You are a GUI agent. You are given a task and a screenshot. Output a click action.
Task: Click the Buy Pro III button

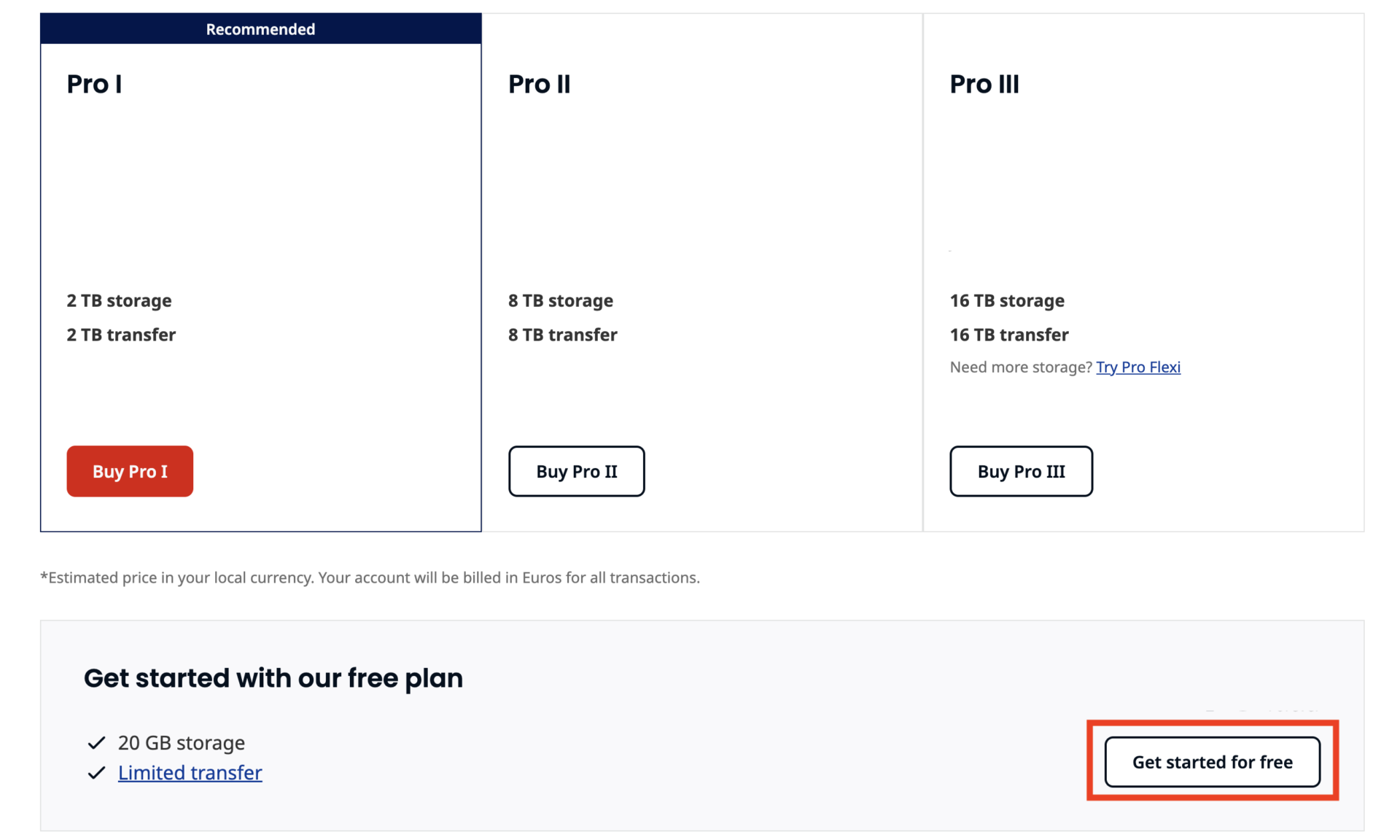1021,471
